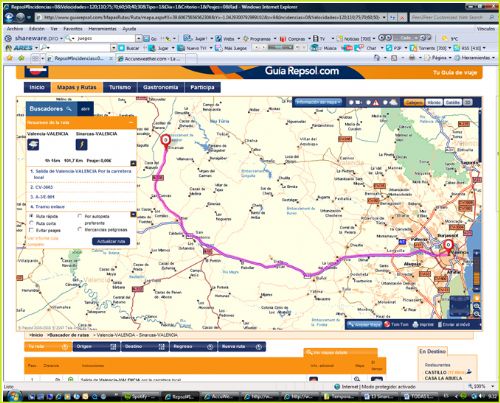This screenshot has height=403, width=500.
Task: Click the lower magnifier zoom icon on map
Action: (x=477, y=314)
